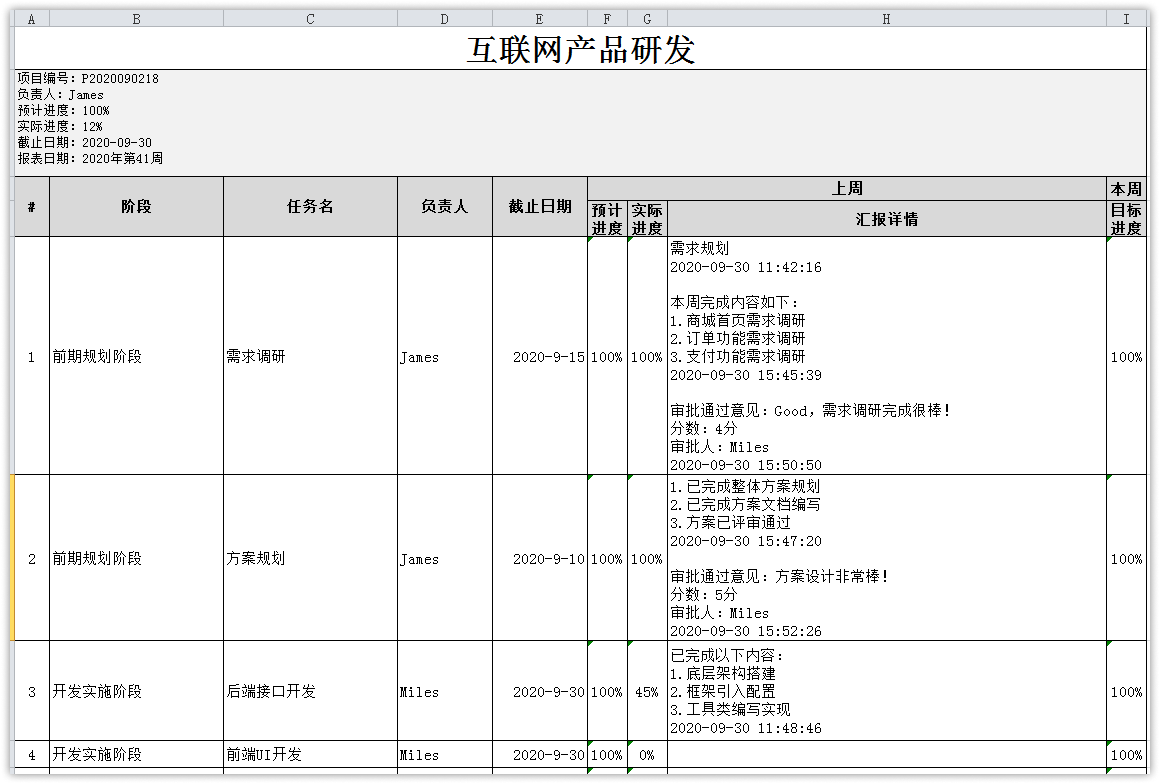1160x784 pixels.
Task: Select the 45% actual progress cell
Action: click(x=647, y=692)
